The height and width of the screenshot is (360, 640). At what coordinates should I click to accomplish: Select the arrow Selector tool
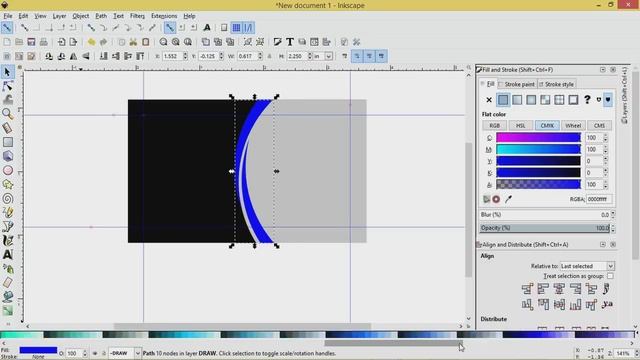point(7,72)
